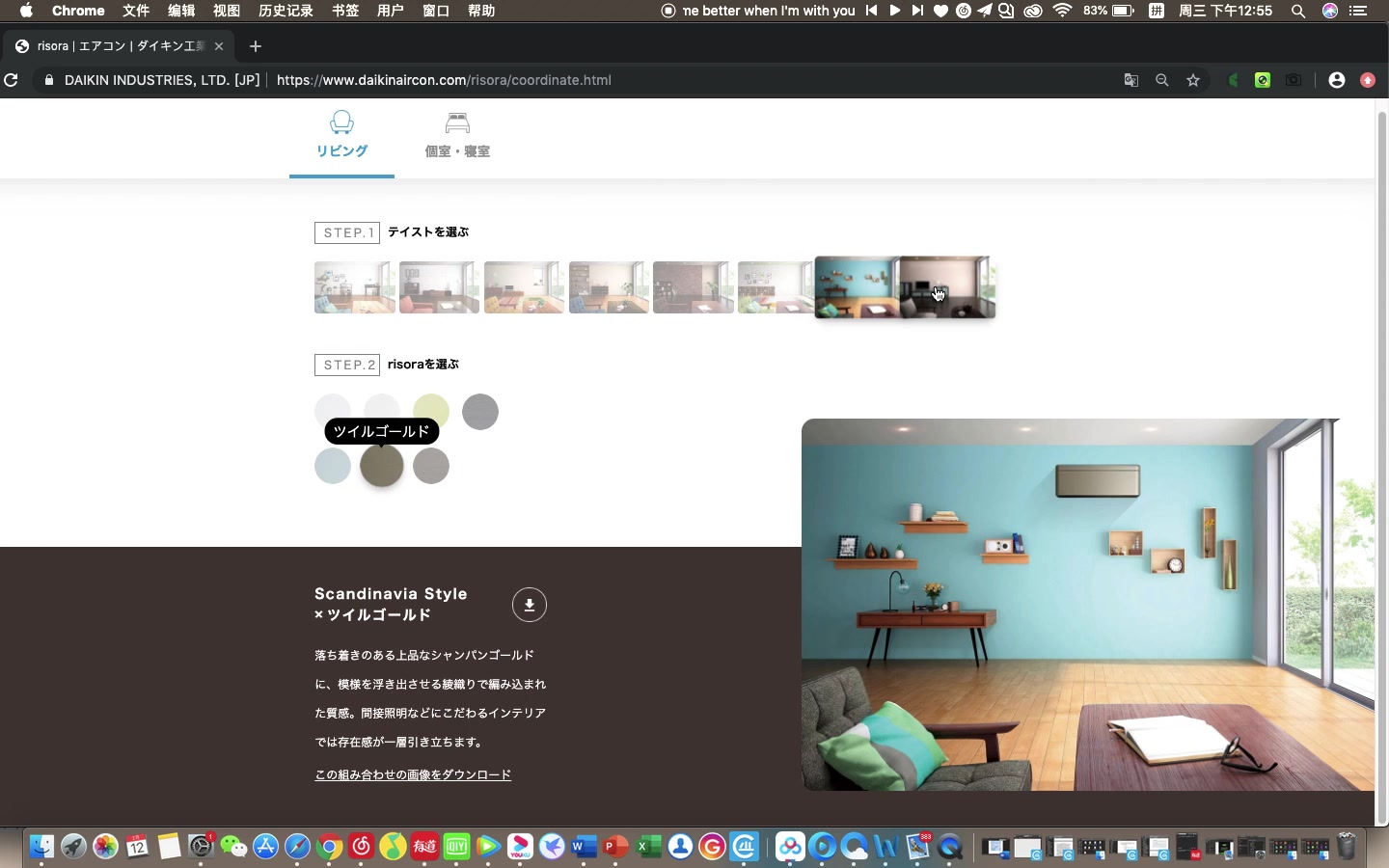
Task: Open the Trash in the Dock
Action: [1347, 847]
